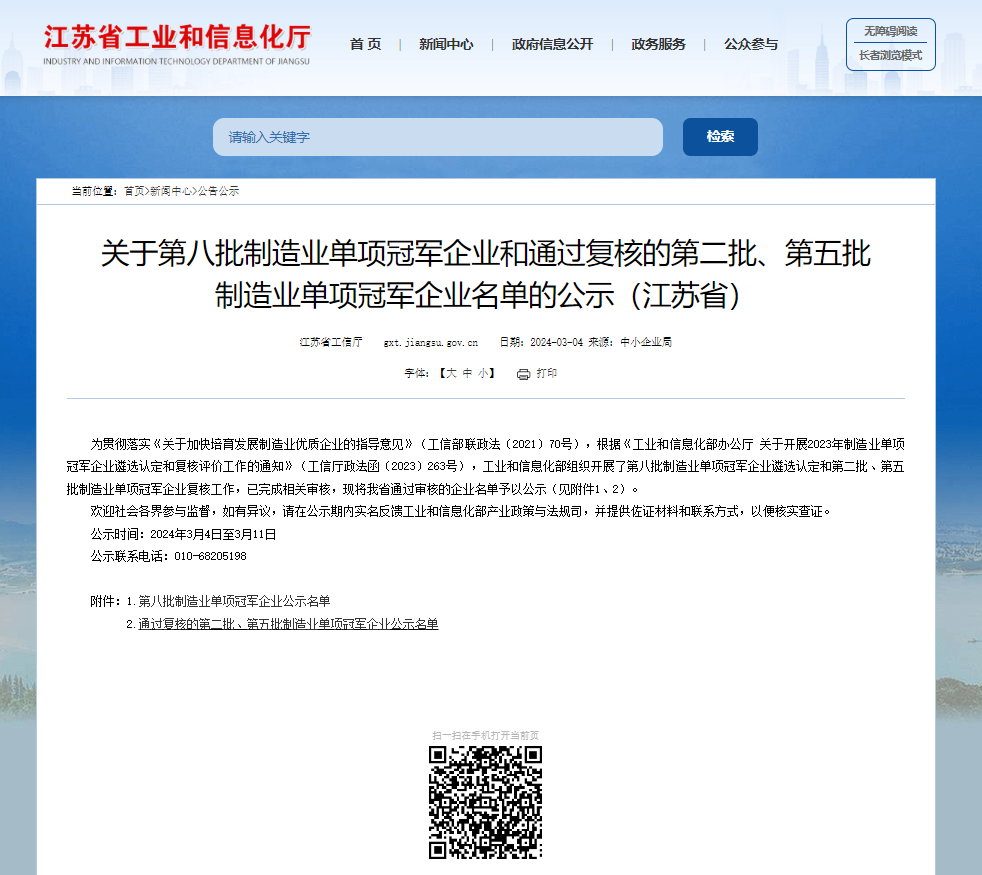Click the 江苏省工业和信息化厅 site logo
This screenshot has width=982, height=875.
177,45
